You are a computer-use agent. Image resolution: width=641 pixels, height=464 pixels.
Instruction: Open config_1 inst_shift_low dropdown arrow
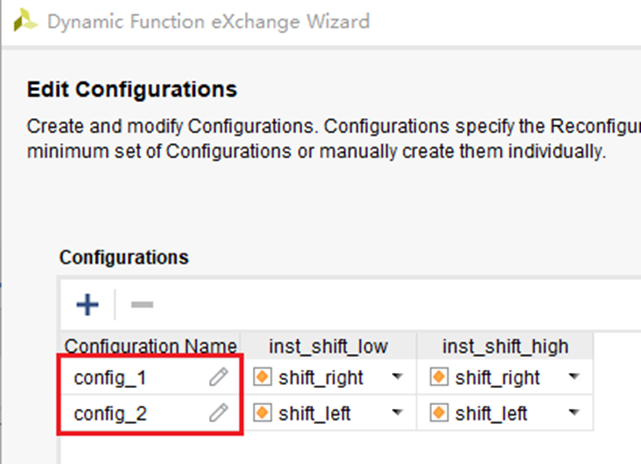(398, 378)
